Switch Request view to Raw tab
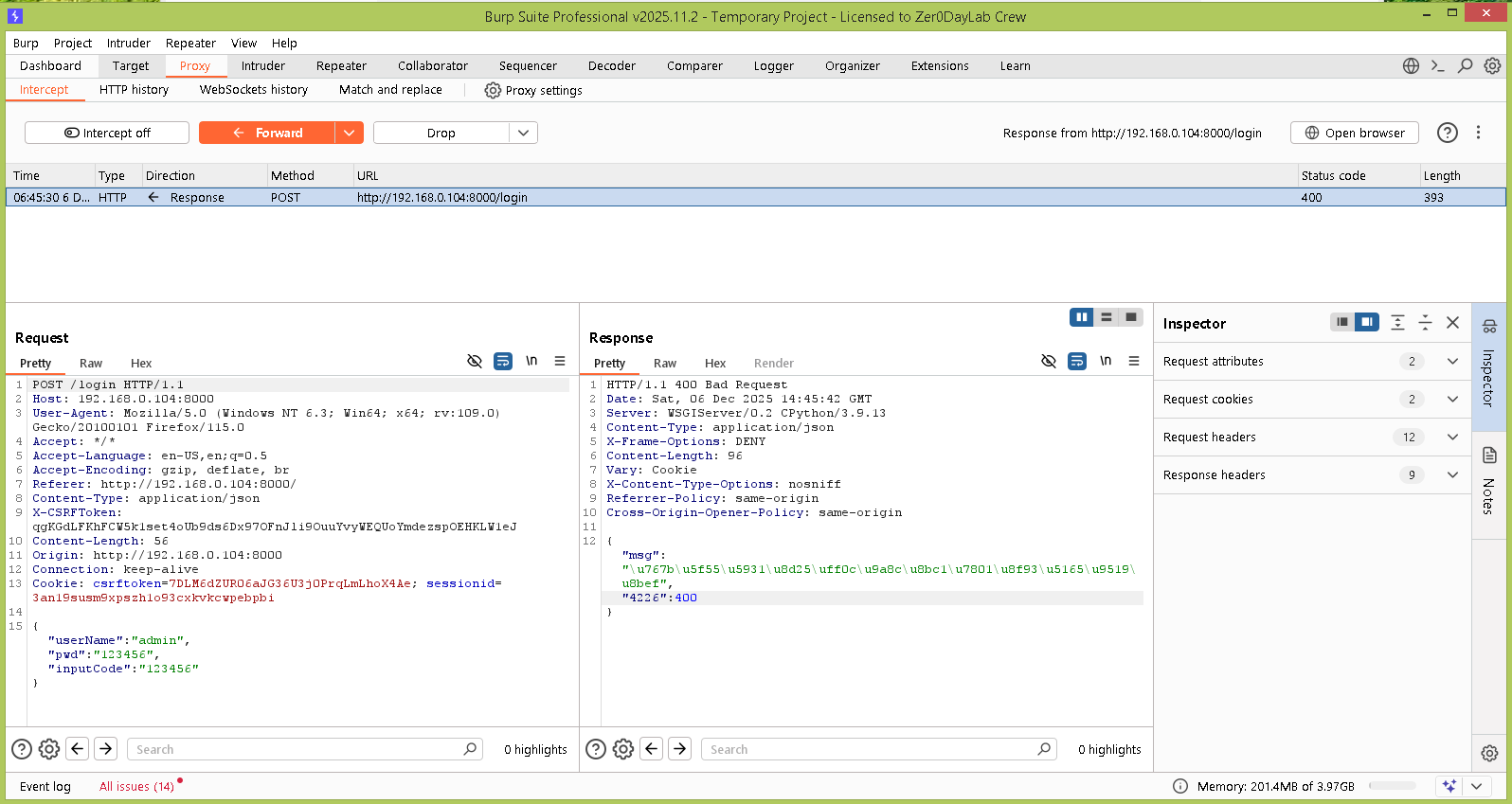This screenshot has height=804, width=1512. pos(91,363)
